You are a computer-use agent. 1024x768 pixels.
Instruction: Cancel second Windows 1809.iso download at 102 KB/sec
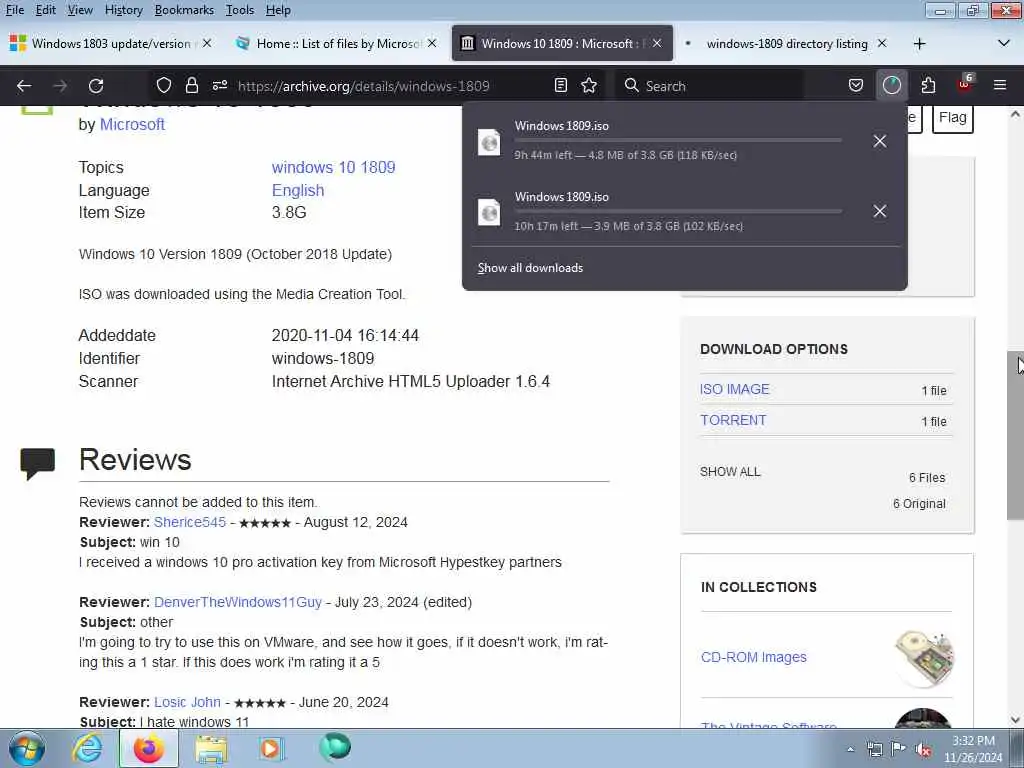click(880, 211)
